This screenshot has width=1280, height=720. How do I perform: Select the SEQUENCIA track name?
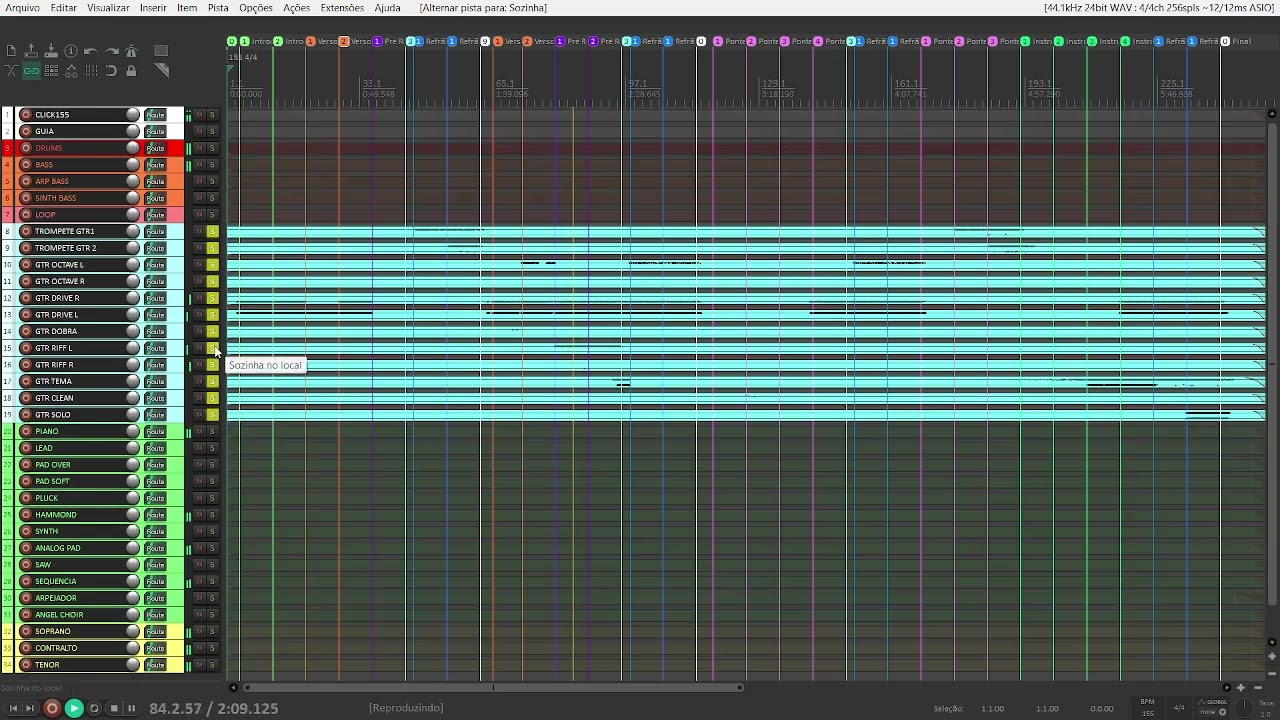55,581
